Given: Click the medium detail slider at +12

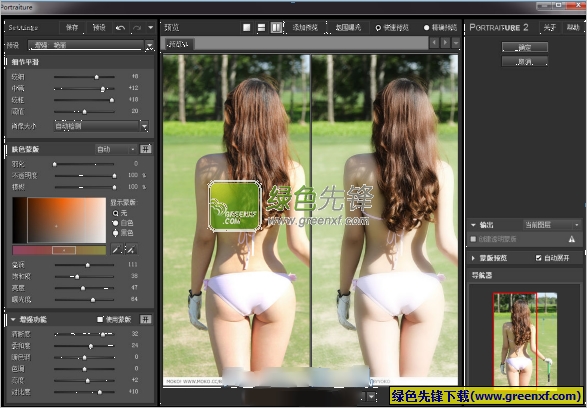Looking at the screenshot, I should point(84,89).
